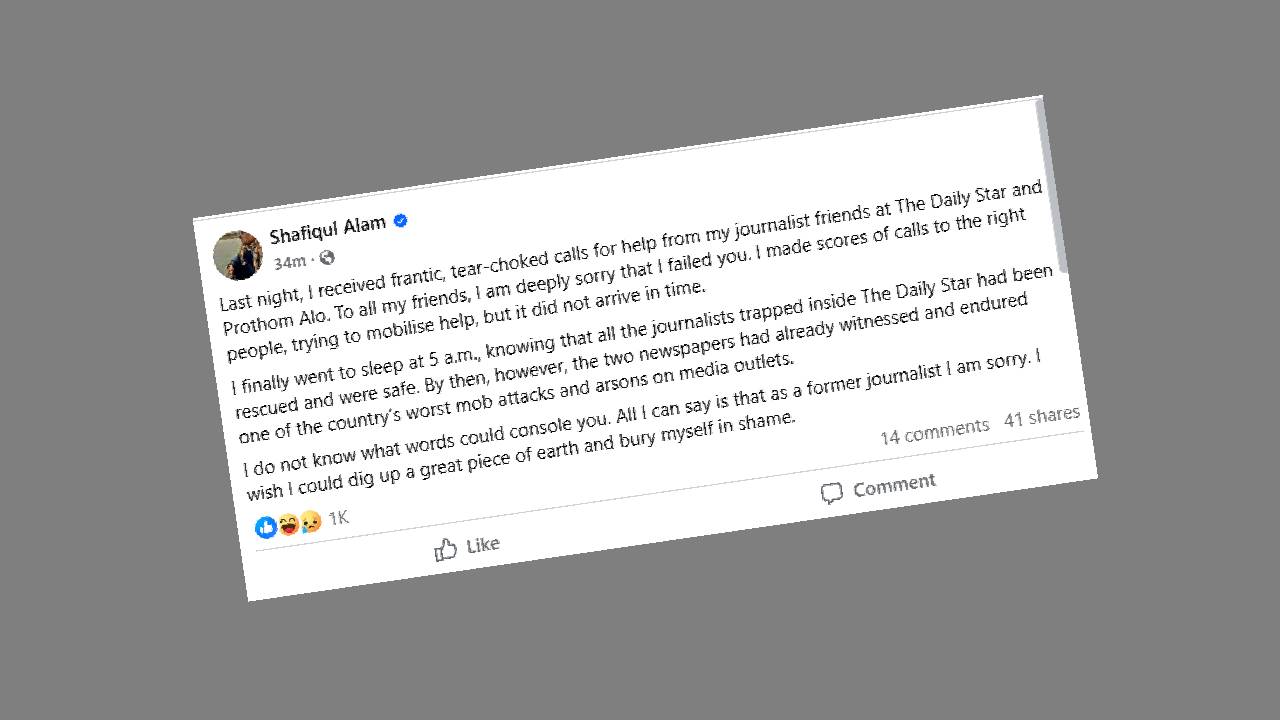Image resolution: width=1280 pixels, height=720 pixels.
Task: Click the laughing Haha reaction emoji
Action: coord(289,524)
